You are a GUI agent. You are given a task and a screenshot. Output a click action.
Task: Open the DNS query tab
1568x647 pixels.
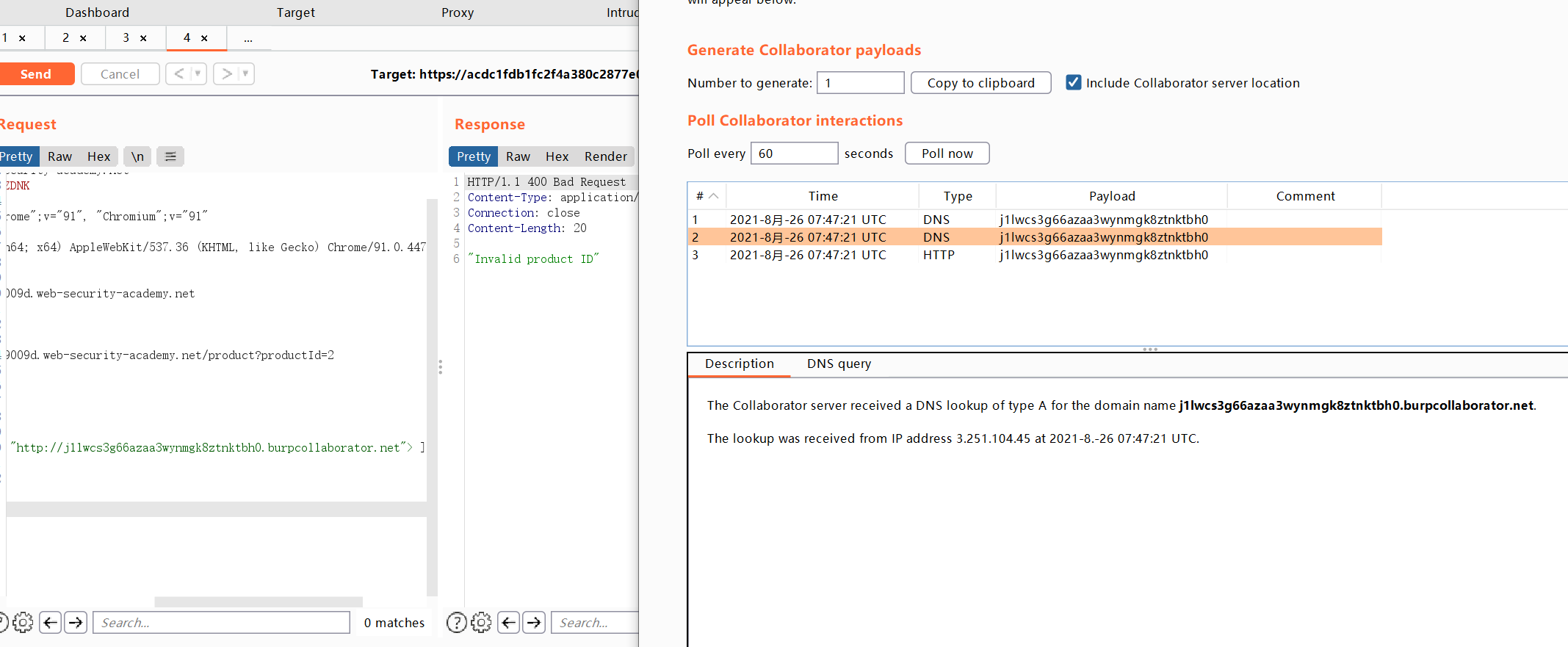pos(839,364)
